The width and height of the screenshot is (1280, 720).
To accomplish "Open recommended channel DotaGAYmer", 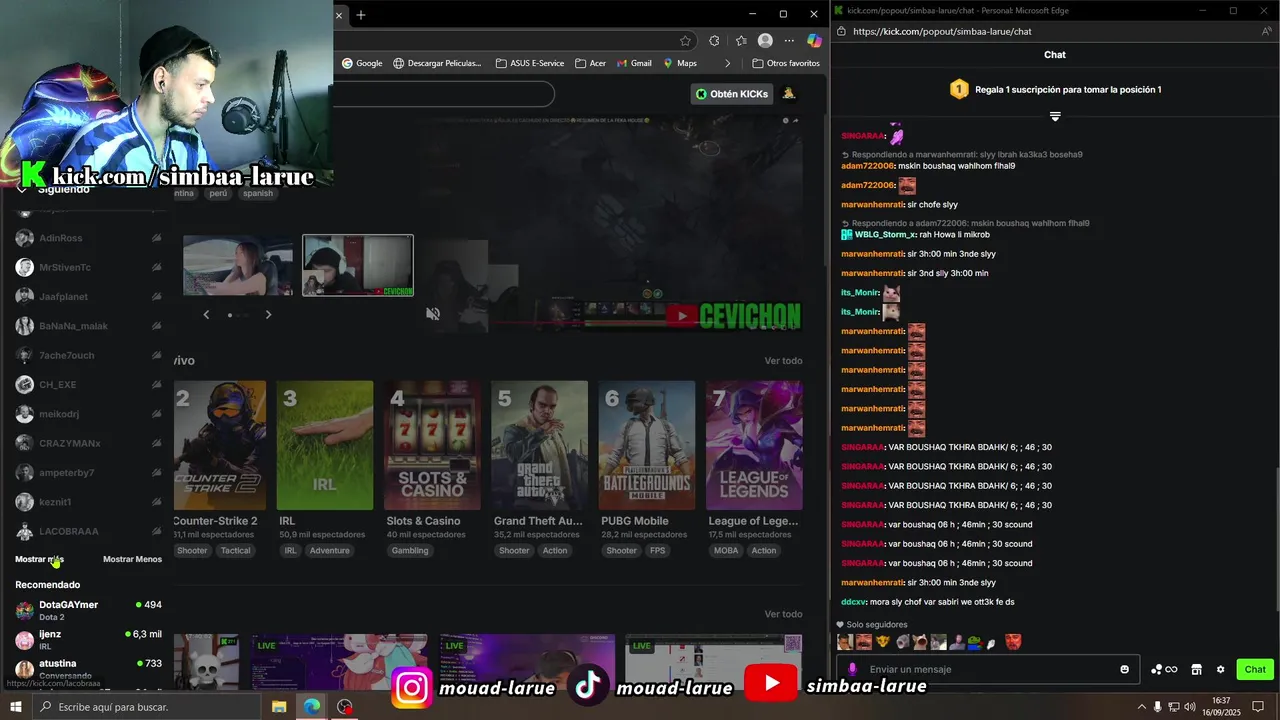I will coord(88,609).
